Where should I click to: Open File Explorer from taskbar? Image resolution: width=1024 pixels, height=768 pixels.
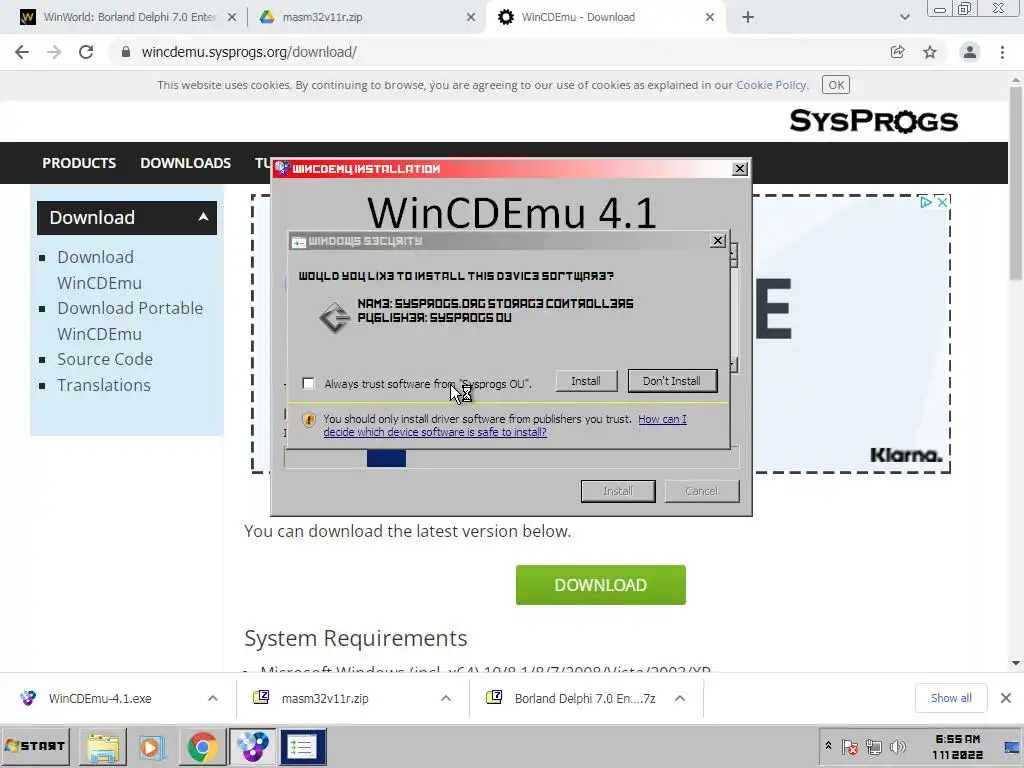(x=103, y=746)
